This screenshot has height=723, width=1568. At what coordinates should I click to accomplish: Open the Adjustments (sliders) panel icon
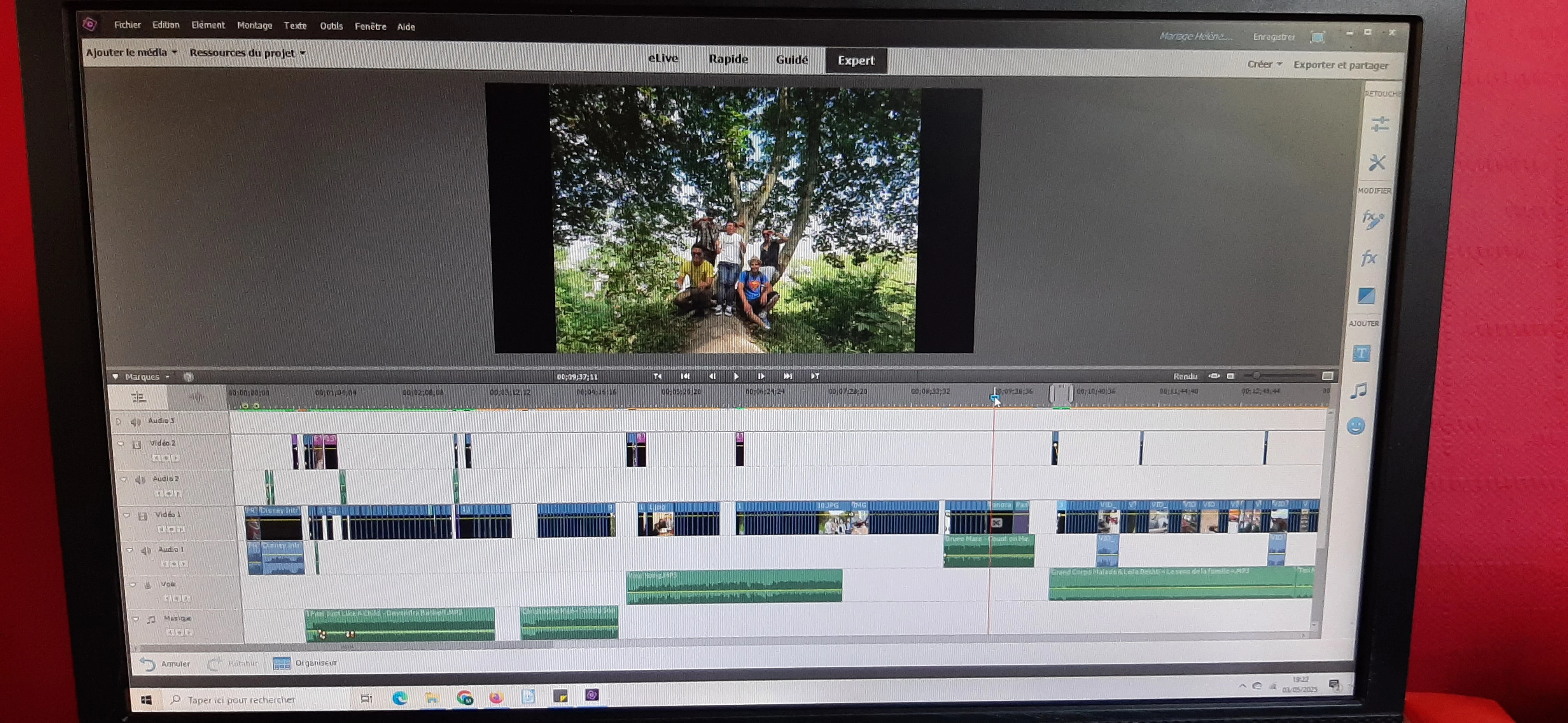pos(1380,124)
